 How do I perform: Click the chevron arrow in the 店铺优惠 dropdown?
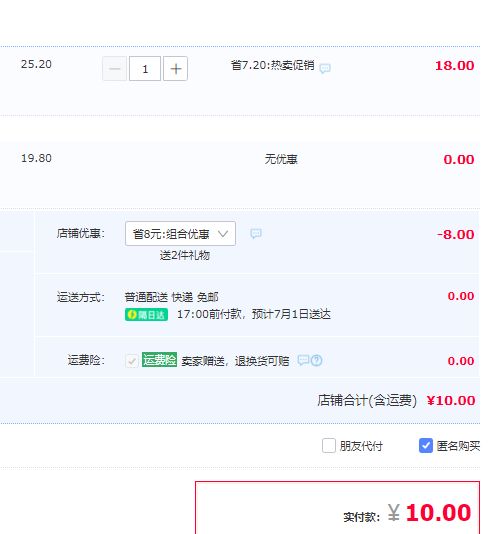pyautogui.click(x=223, y=234)
